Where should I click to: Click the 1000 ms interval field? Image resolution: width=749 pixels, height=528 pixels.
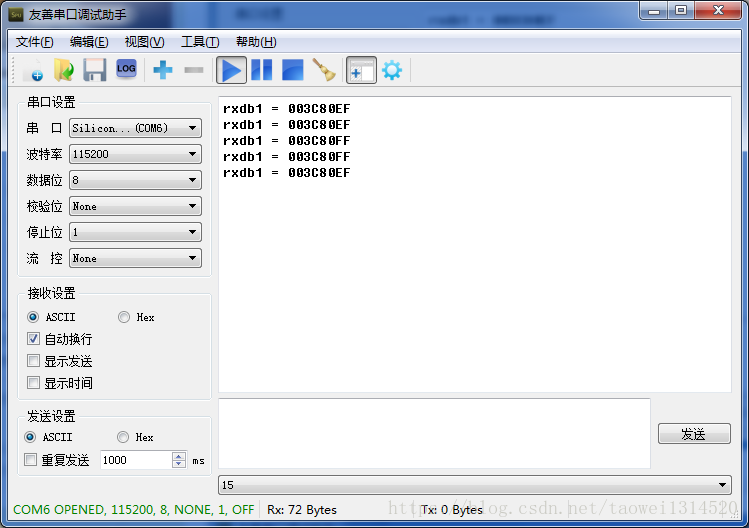click(x=136, y=460)
